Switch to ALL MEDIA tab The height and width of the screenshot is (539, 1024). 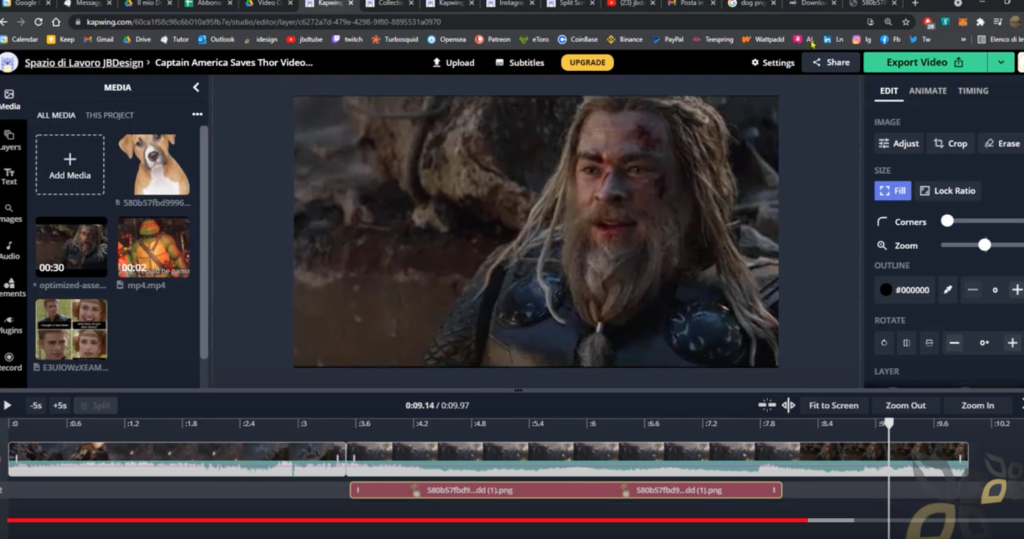coord(56,115)
